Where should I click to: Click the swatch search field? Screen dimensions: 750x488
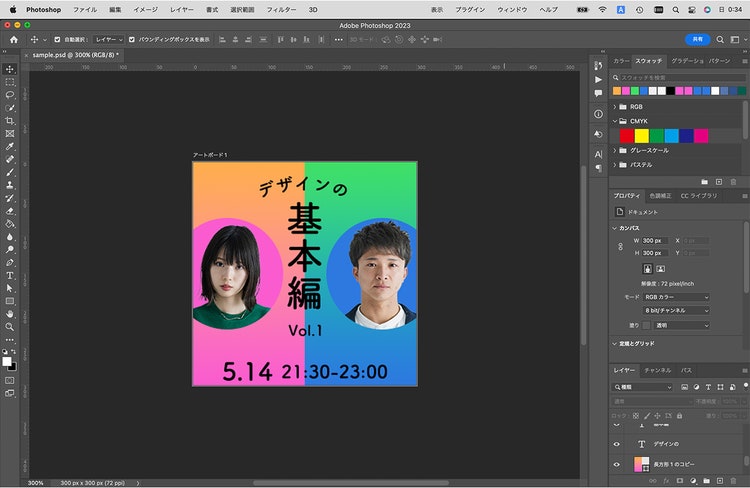[679, 78]
